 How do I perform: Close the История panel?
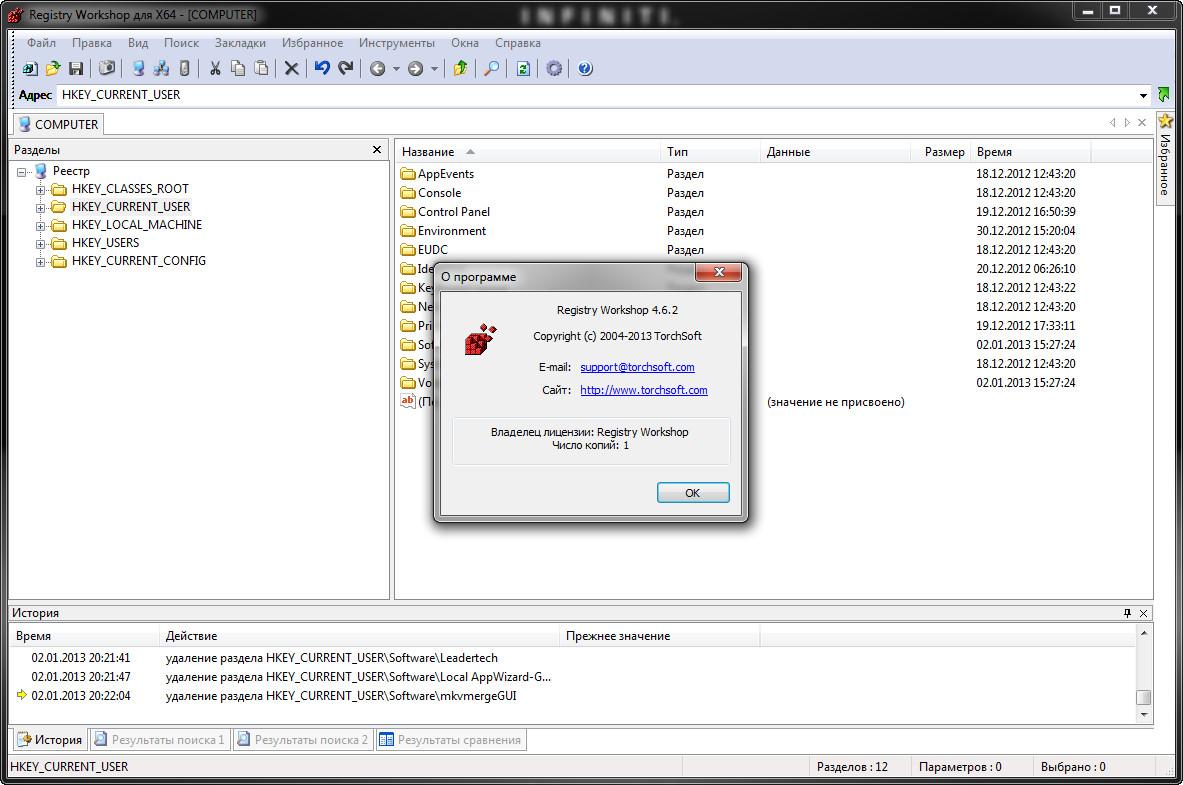pos(1143,613)
